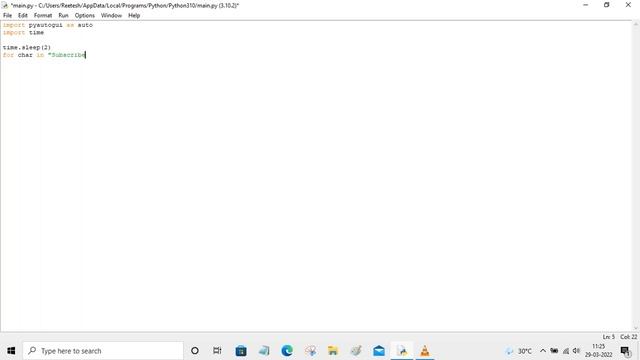Launch Microsoft Store from taskbar
Viewport: 640px width, 360px height.
241,351
